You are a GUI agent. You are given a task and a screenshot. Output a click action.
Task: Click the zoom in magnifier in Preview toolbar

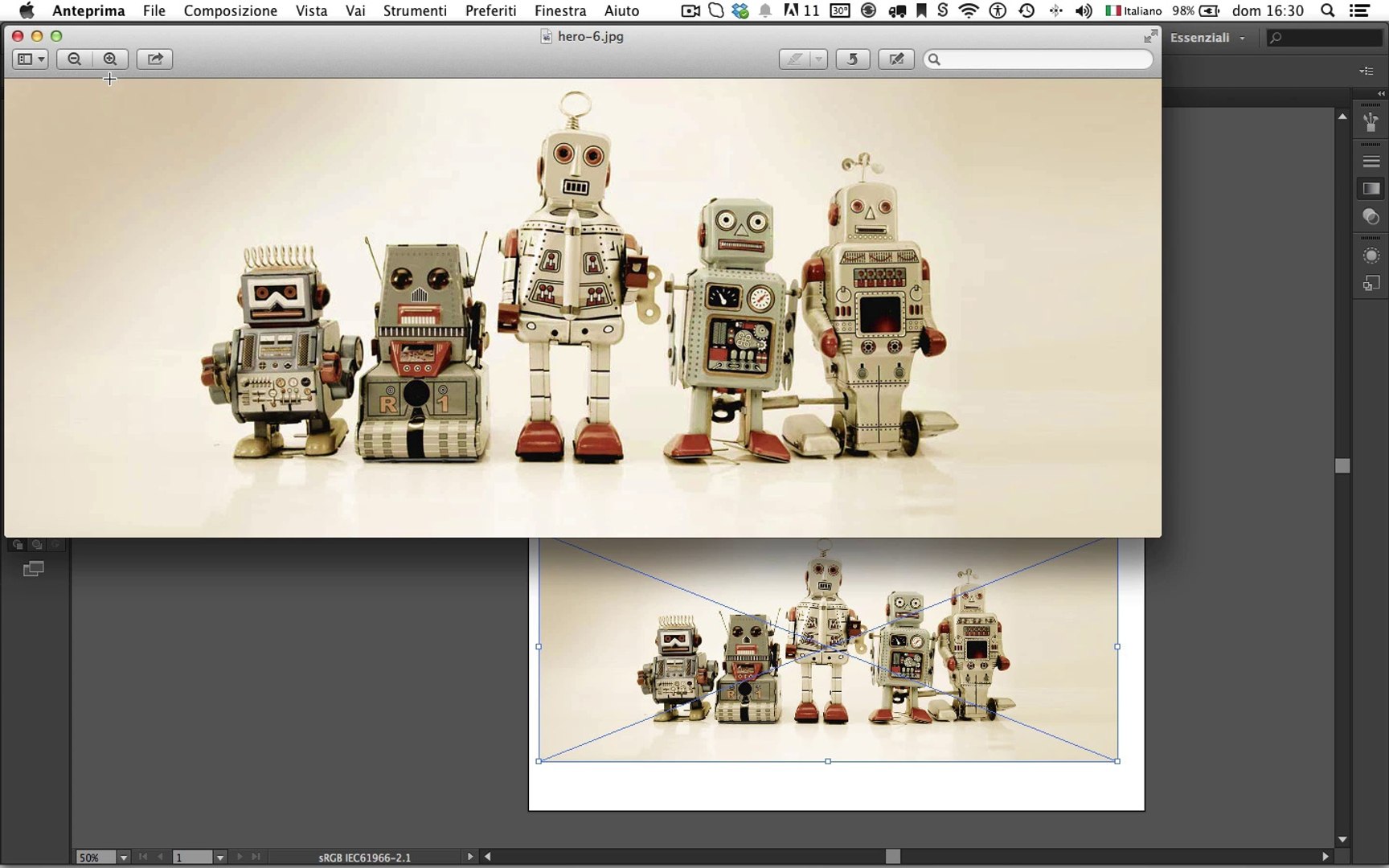tap(110, 59)
